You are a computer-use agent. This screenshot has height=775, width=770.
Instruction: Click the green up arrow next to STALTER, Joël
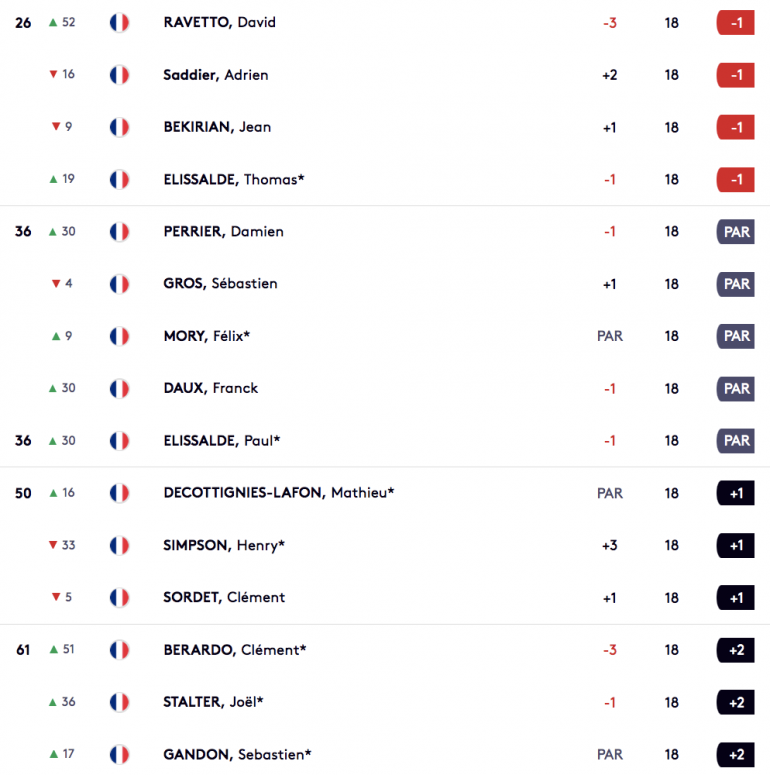point(53,702)
